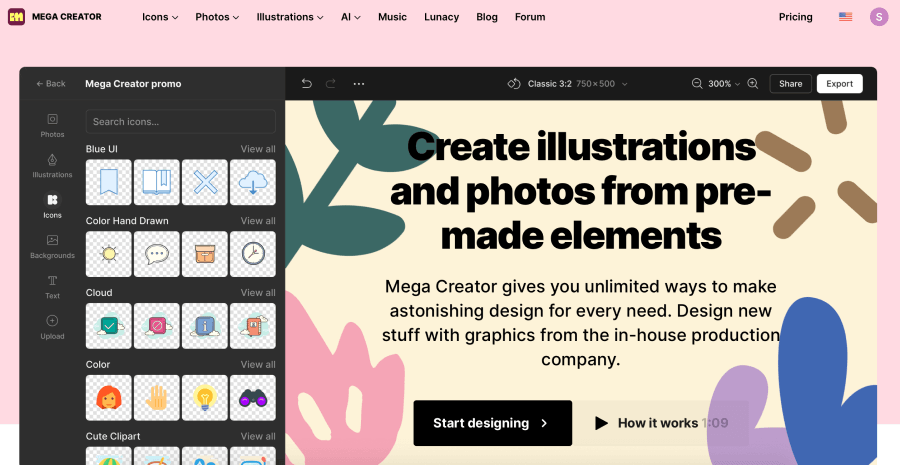The image size is (900, 465).
Task: Zoom in with the plus magnifier
Action: click(x=753, y=84)
